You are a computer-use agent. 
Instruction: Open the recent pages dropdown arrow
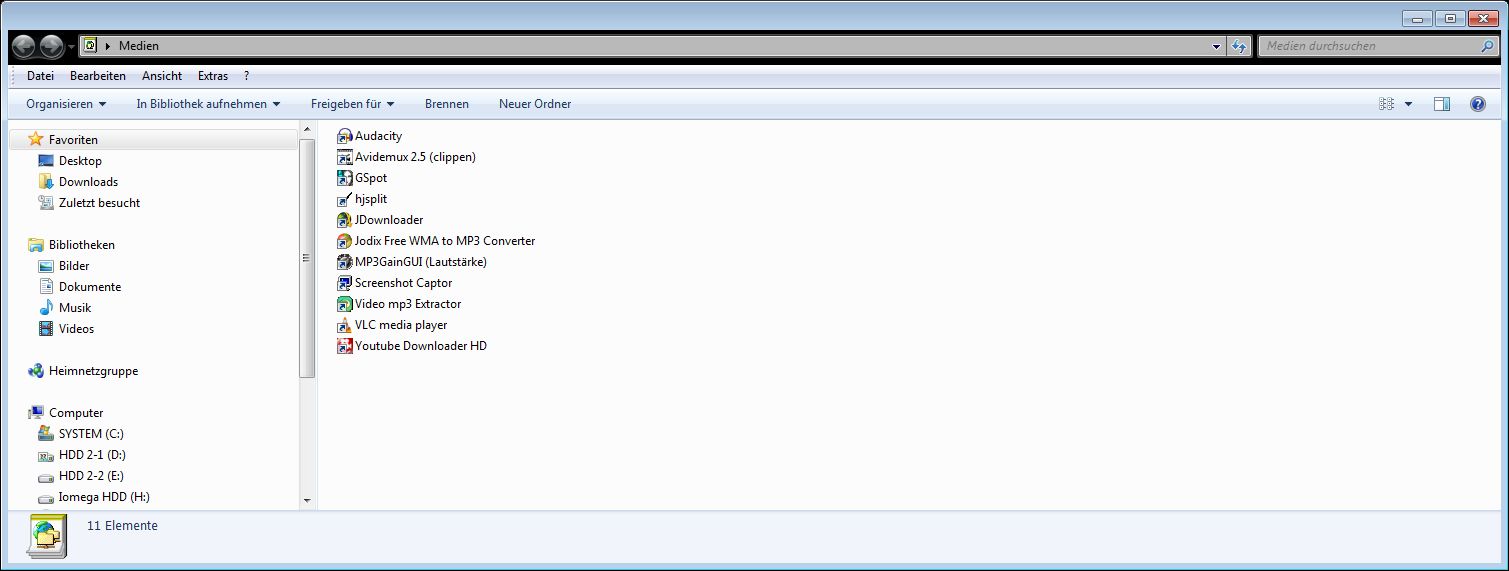coord(72,47)
